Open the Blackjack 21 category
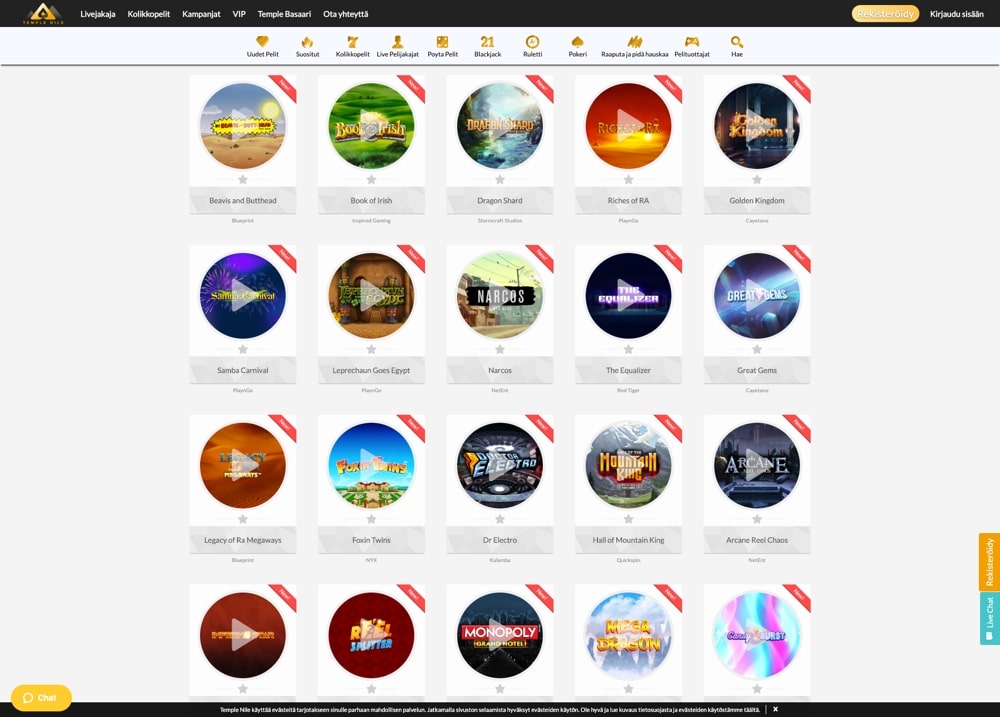Screen dimensions: 1000x717 click(487, 47)
